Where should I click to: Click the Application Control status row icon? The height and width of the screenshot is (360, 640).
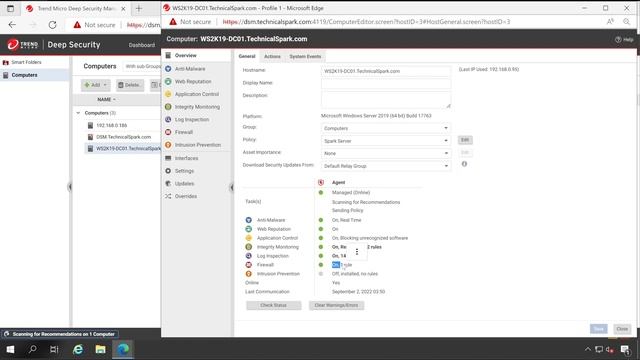click(249, 238)
